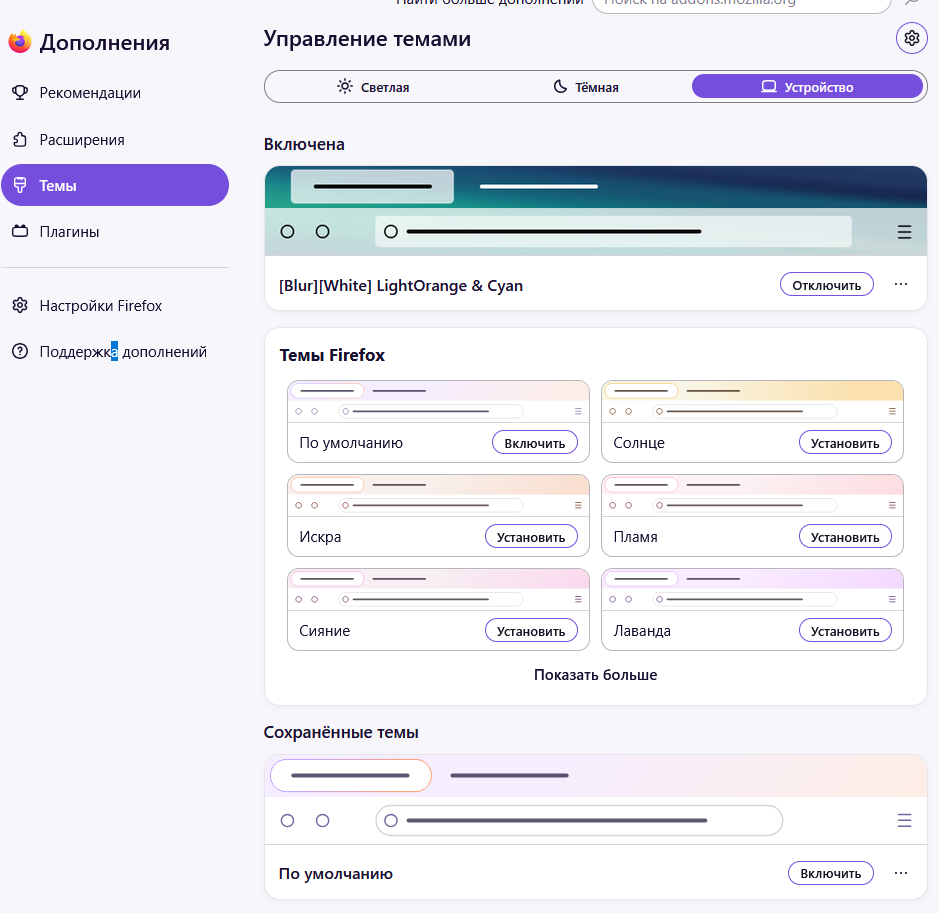Expand list with Показать больше
Screen dimensions: 939x913
(595, 675)
